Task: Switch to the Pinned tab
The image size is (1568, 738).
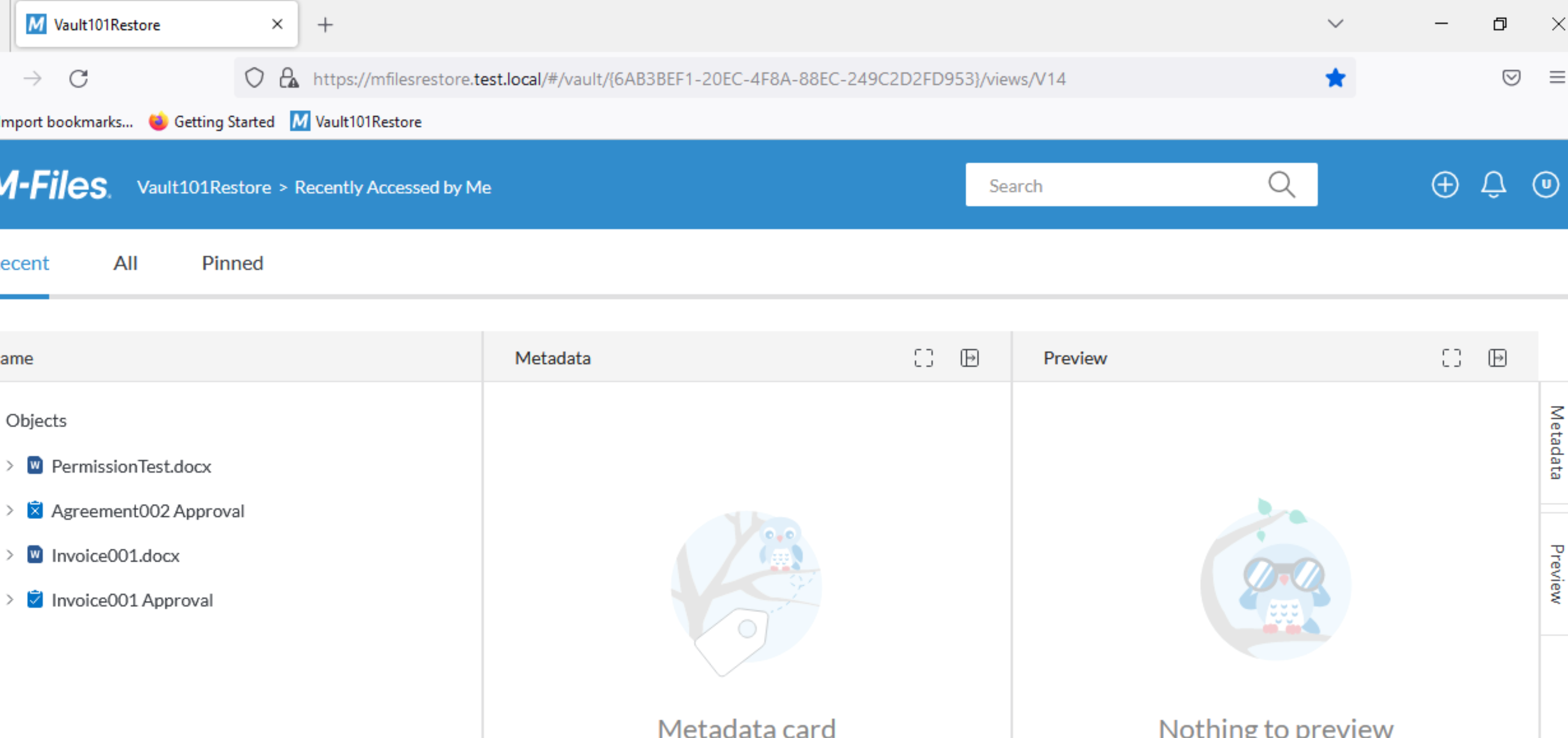Action: click(x=232, y=263)
